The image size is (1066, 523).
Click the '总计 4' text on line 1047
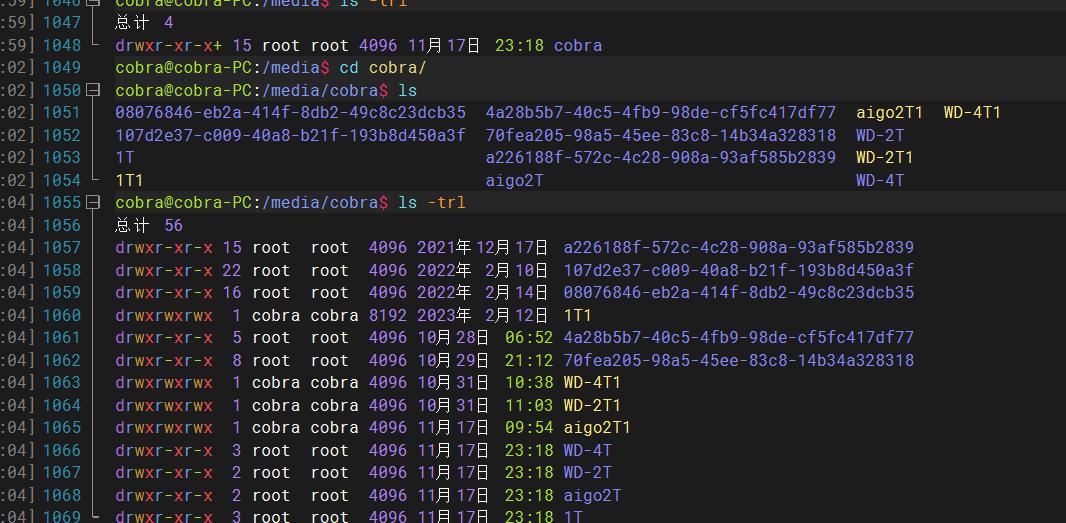pos(144,23)
